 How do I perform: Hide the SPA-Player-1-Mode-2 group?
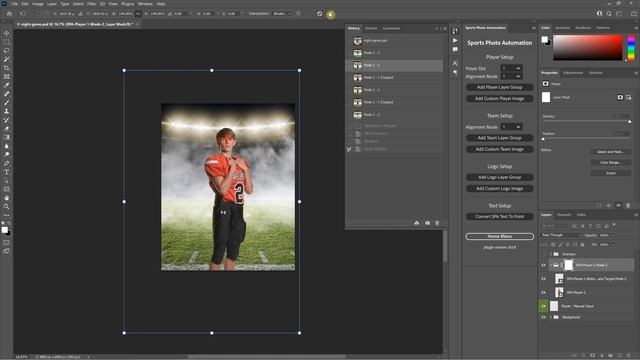coord(543,265)
